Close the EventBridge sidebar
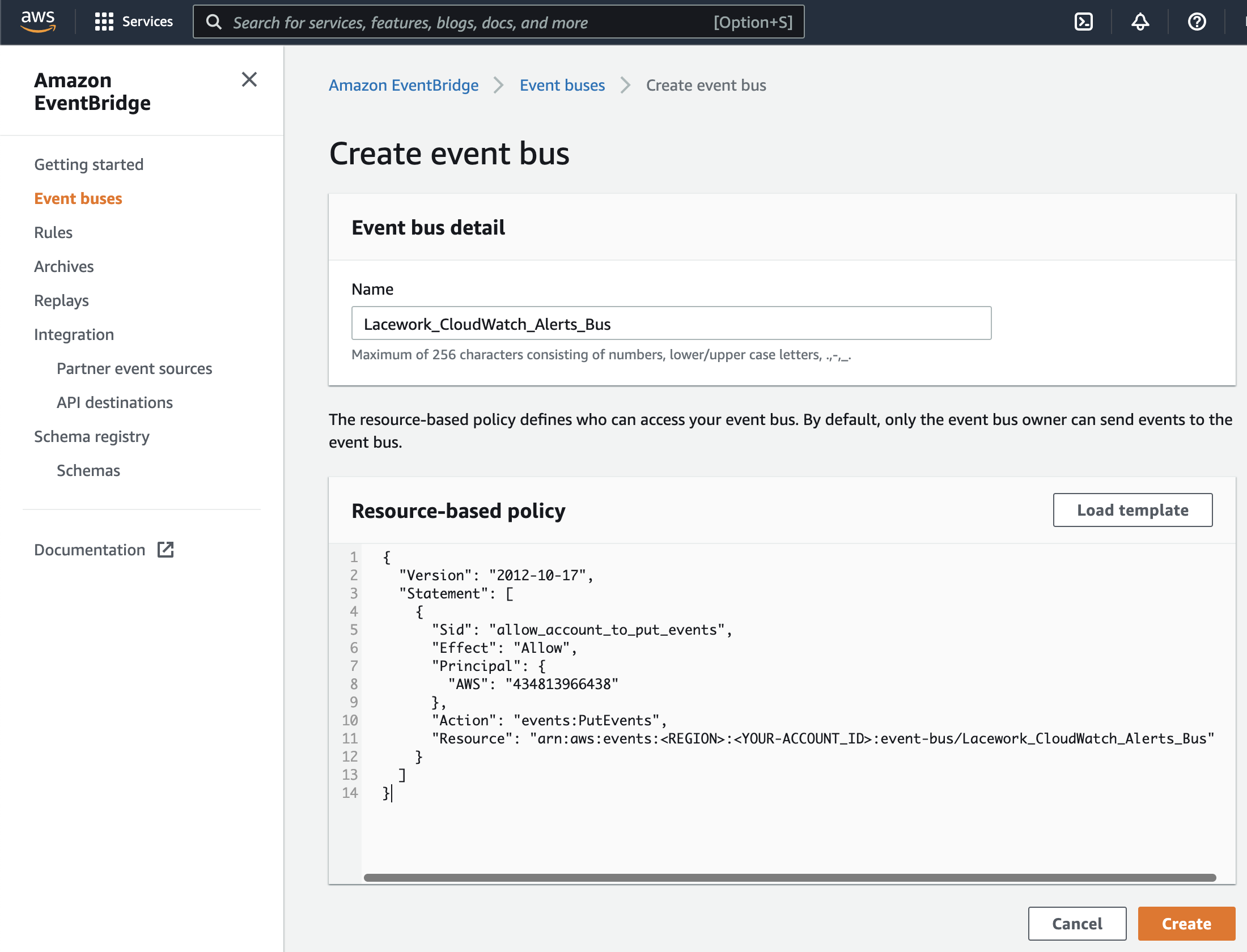The height and width of the screenshot is (952, 1247). 249,80
